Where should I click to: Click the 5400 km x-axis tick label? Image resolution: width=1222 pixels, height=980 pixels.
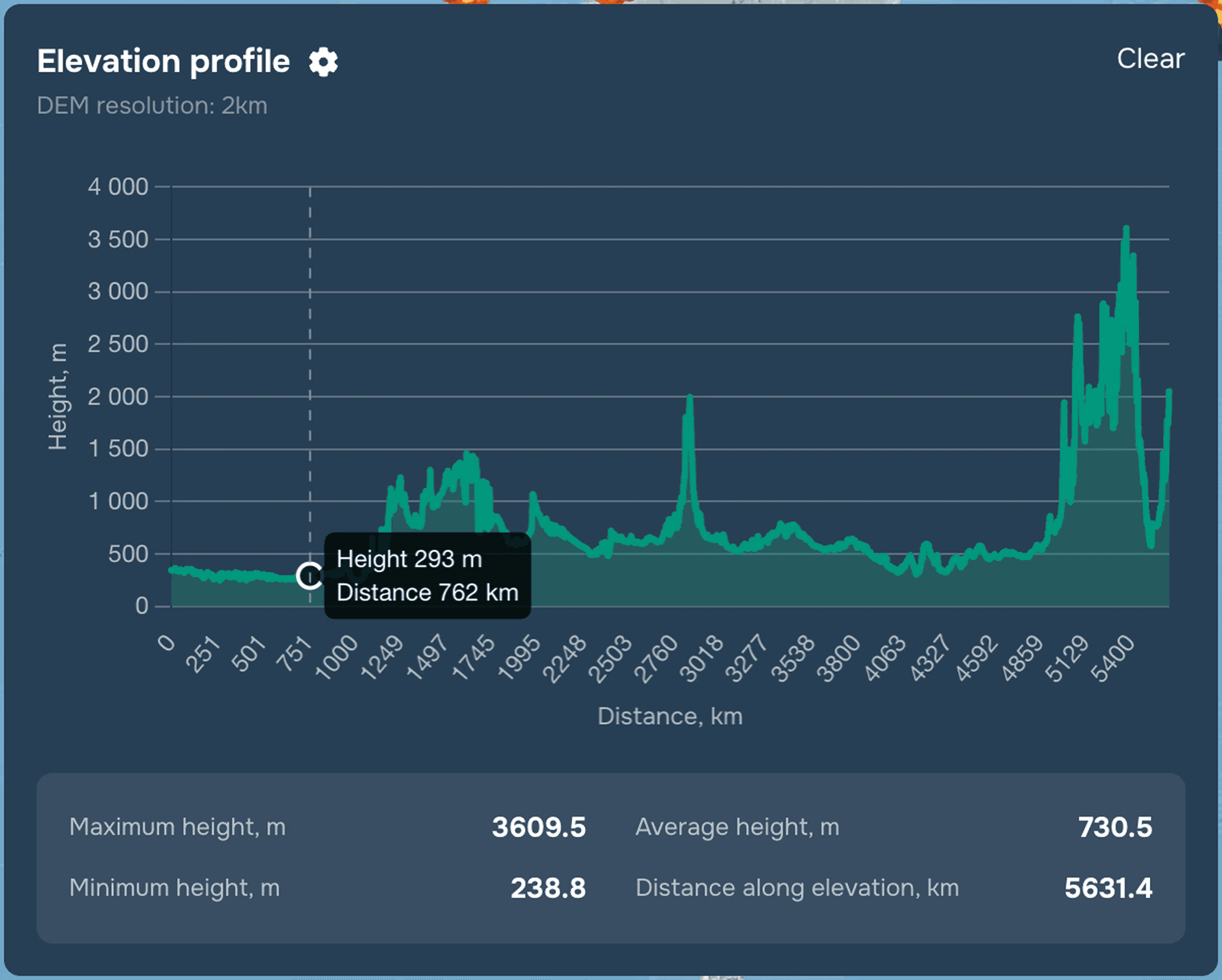pyautogui.click(x=1112, y=658)
